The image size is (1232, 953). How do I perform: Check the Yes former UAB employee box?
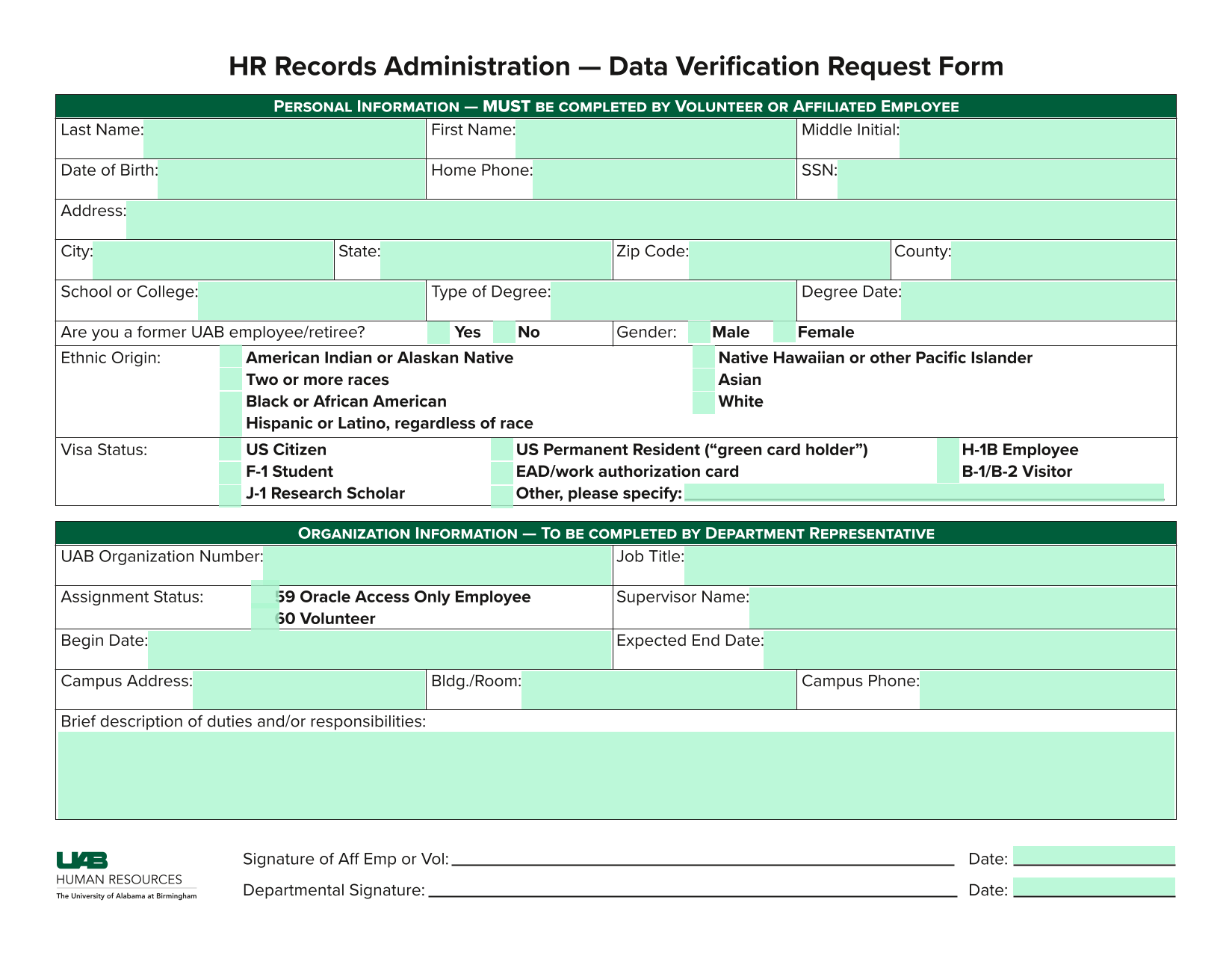439,333
